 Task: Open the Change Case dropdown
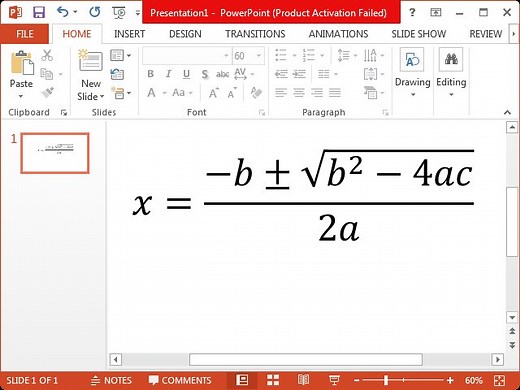pyautogui.click(x=182, y=93)
